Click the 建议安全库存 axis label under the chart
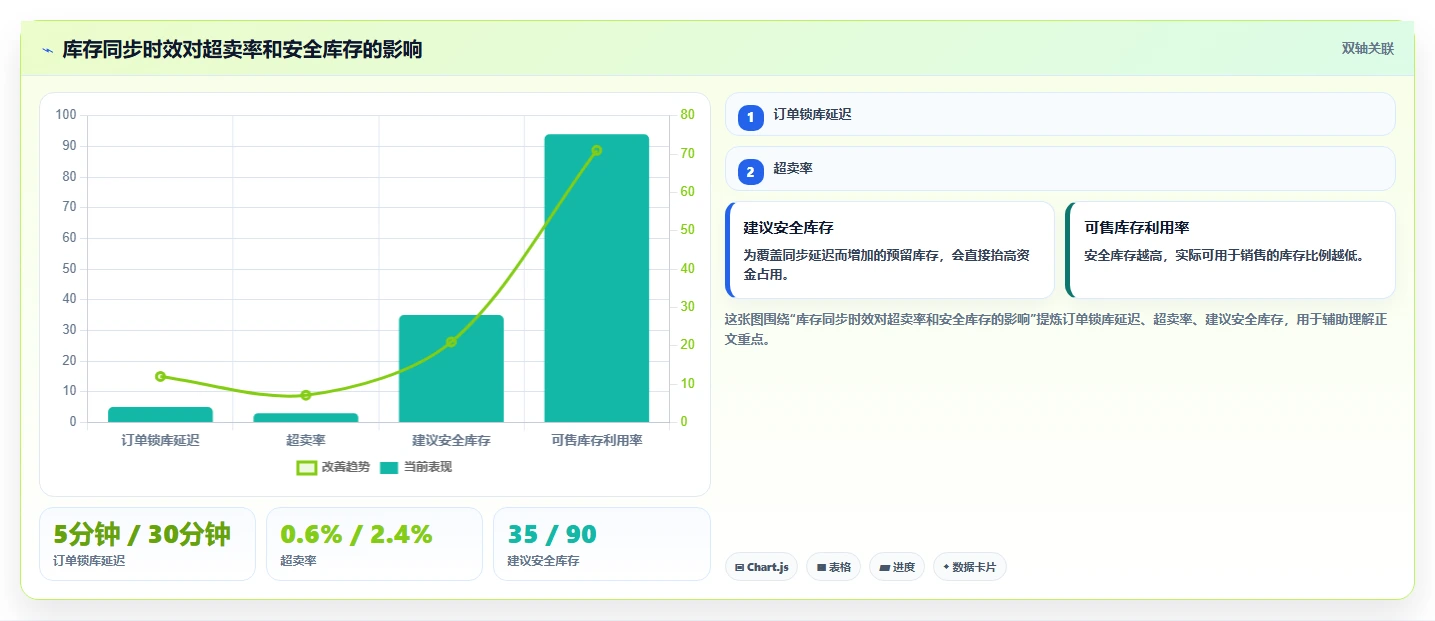 pos(451,440)
